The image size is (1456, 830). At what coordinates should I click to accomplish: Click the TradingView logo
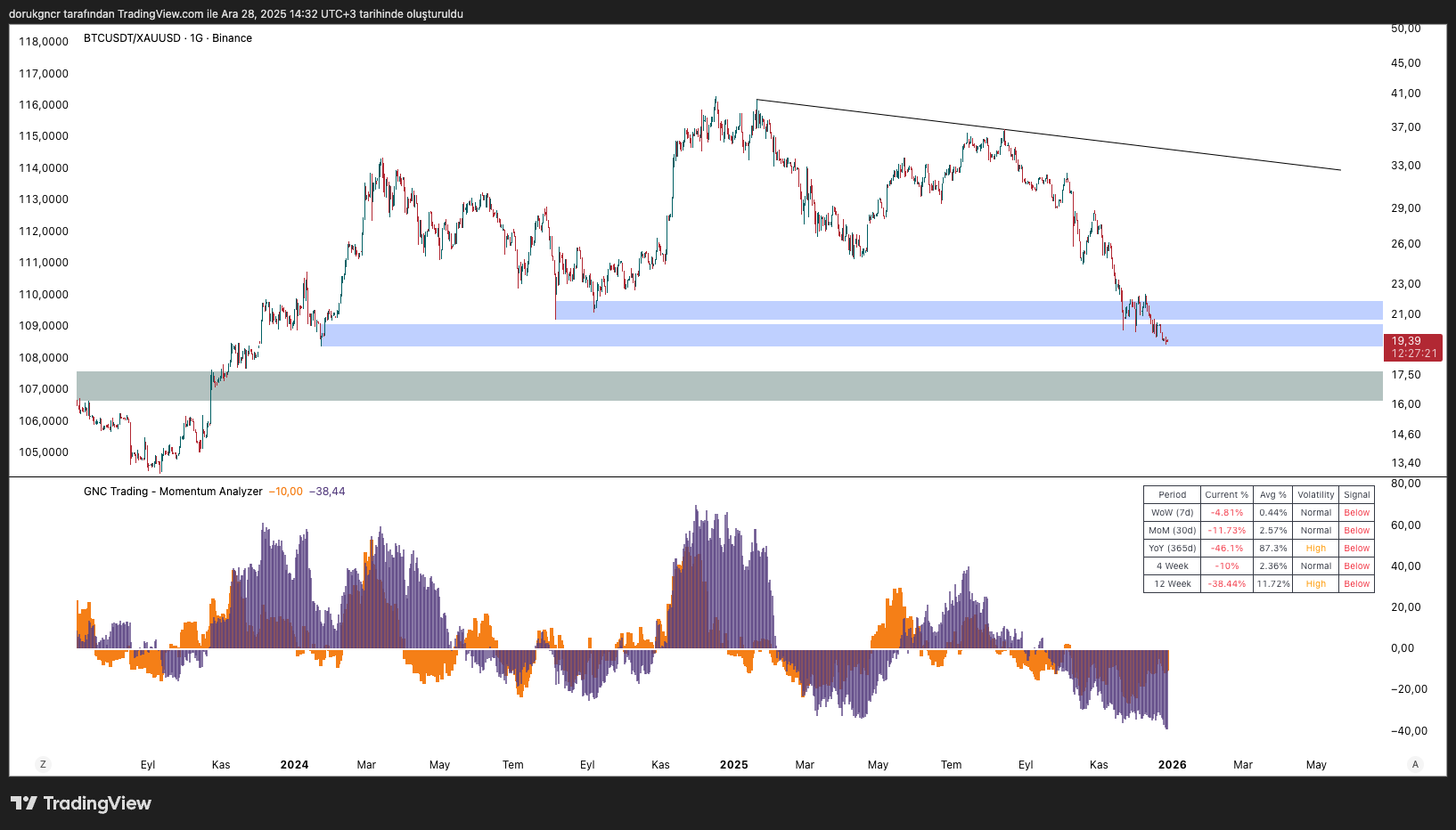(81, 803)
